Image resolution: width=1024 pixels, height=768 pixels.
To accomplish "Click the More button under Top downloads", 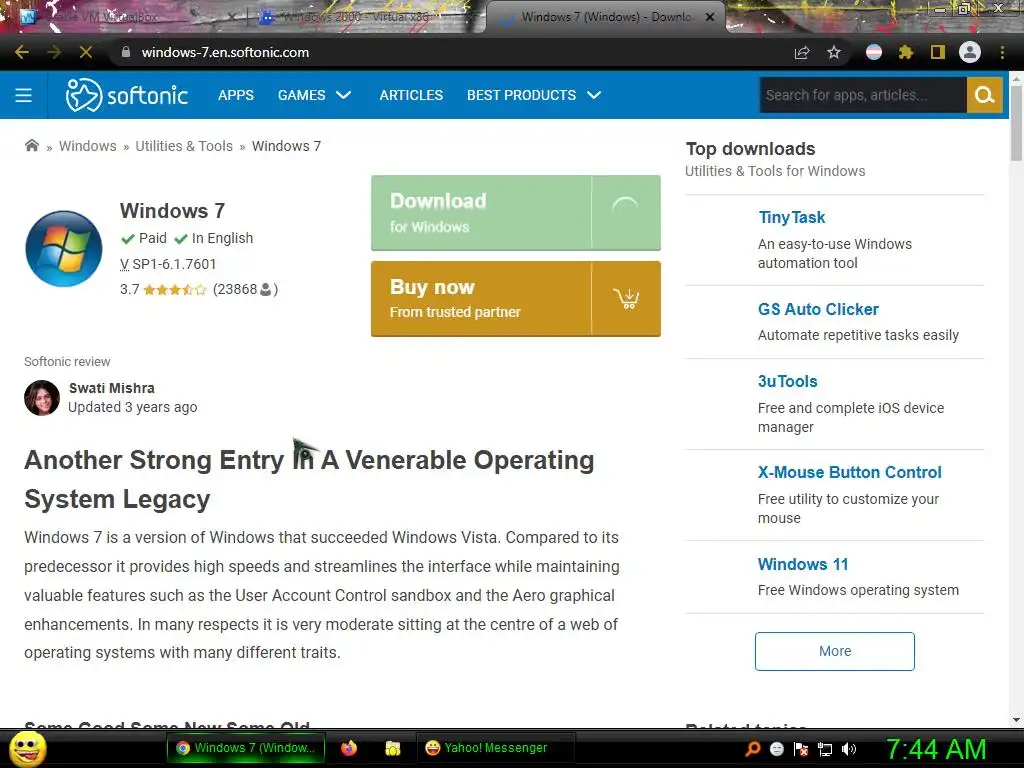I will 835,651.
